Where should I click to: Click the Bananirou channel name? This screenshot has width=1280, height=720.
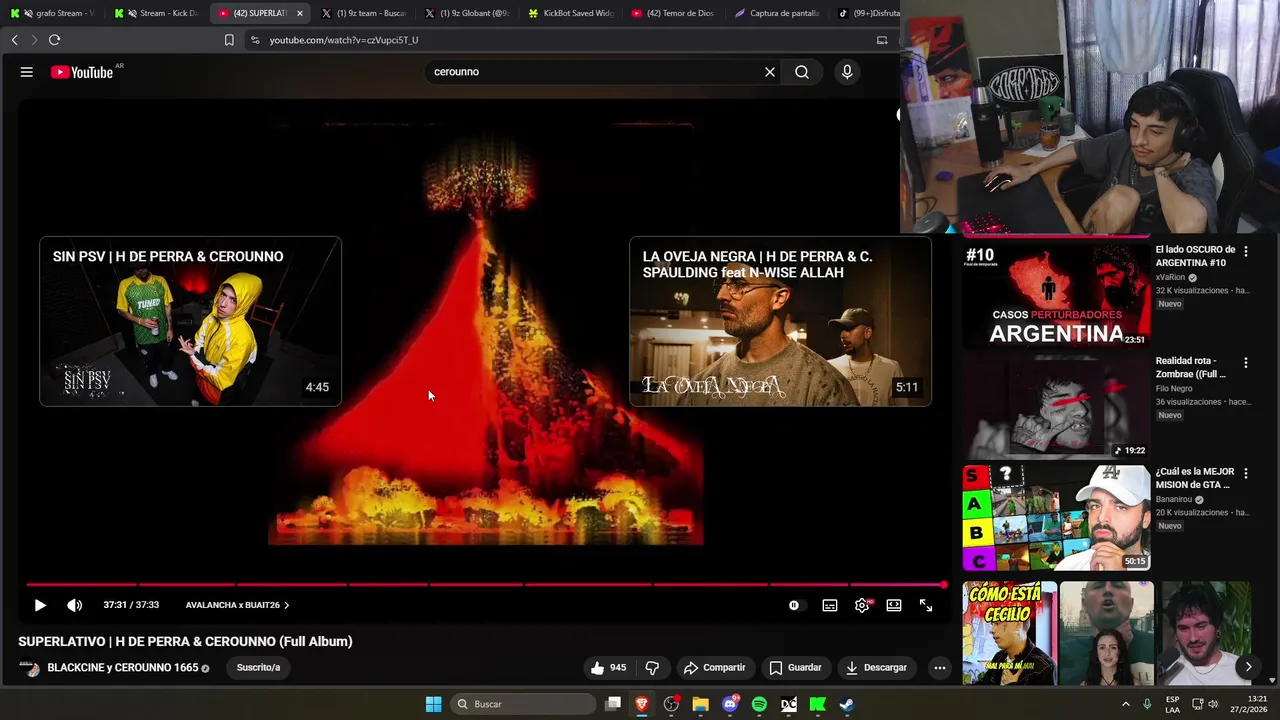click(x=1175, y=499)
